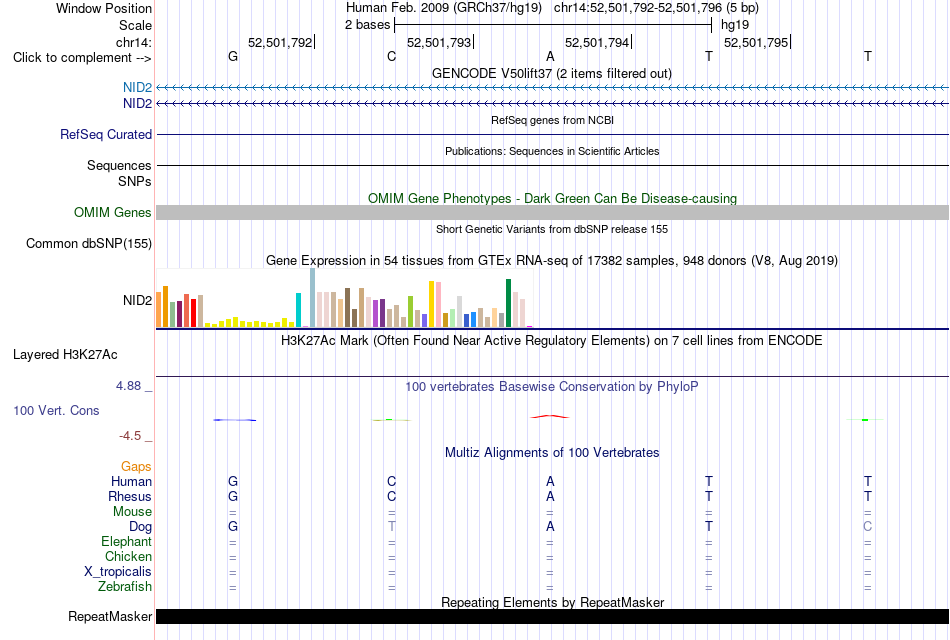Open 'Short Genetic Variants from dbSNP release 155' title
Viewport: 950px width, 640px height.
coord(552,229)
